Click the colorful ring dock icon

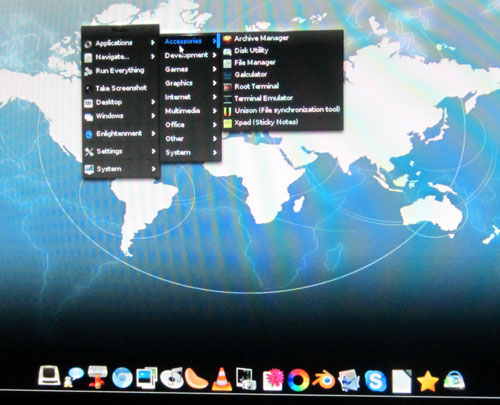point(298,380)
